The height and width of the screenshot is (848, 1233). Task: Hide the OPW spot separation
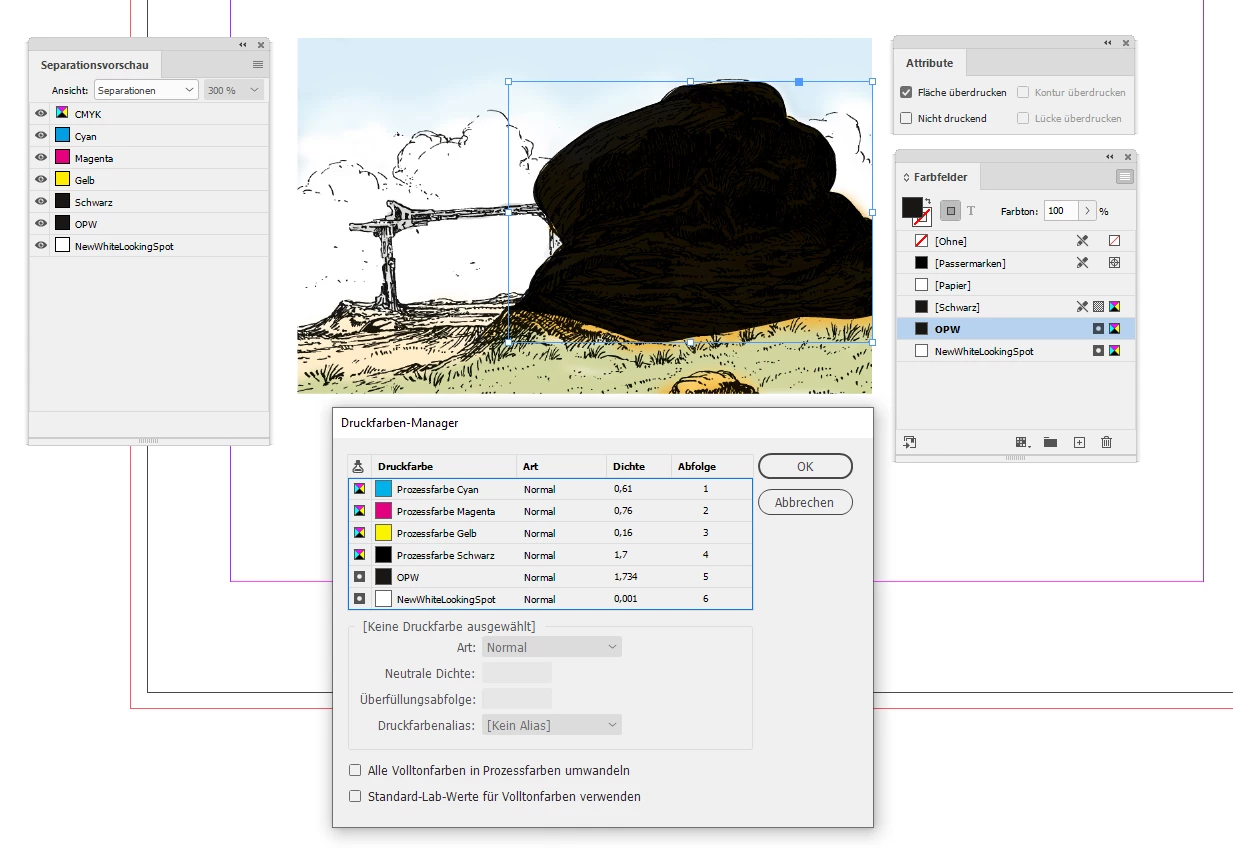(41, 224)
